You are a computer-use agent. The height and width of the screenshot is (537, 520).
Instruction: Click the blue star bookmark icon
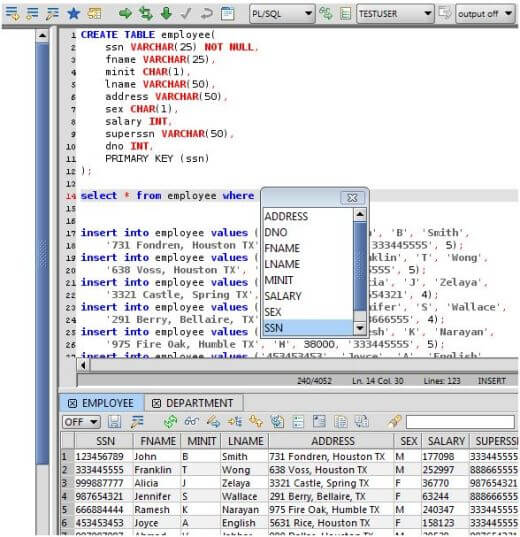(x=73, y=14)
